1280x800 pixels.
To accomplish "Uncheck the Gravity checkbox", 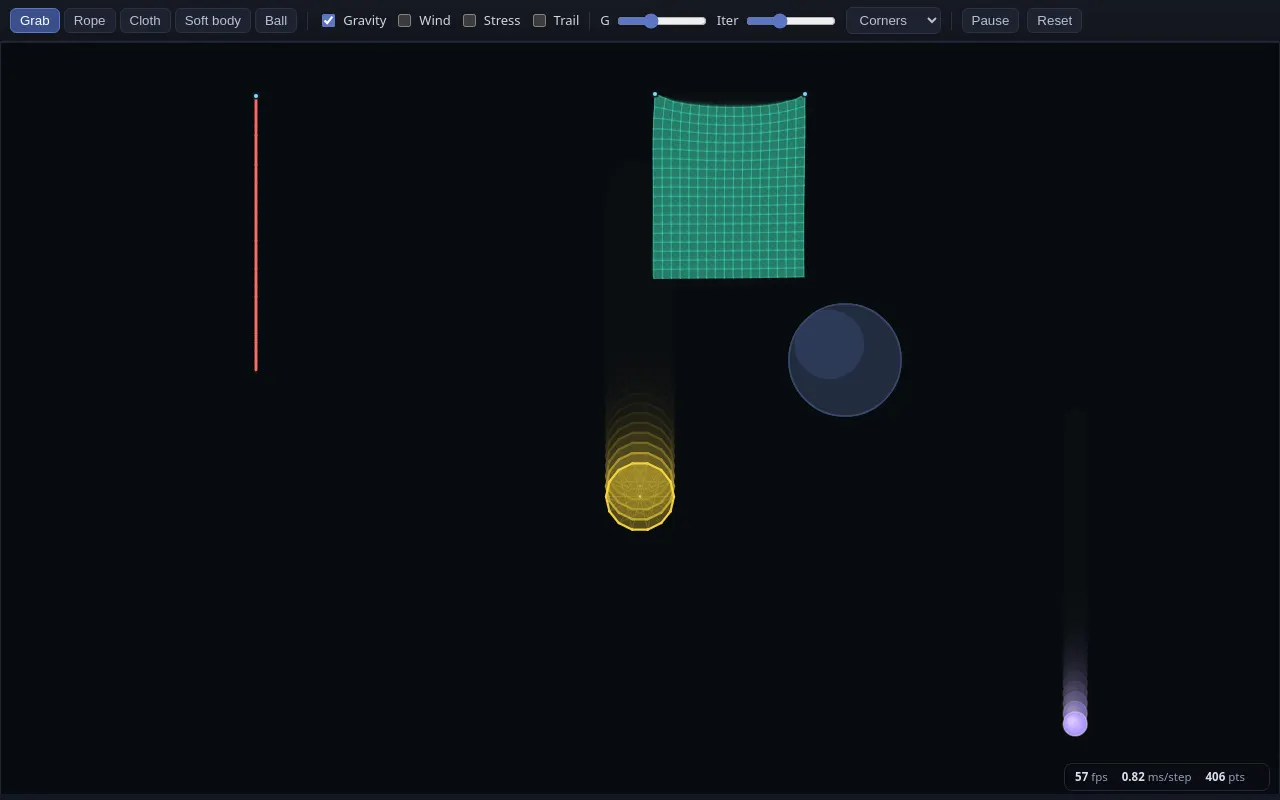I will 328,20.
